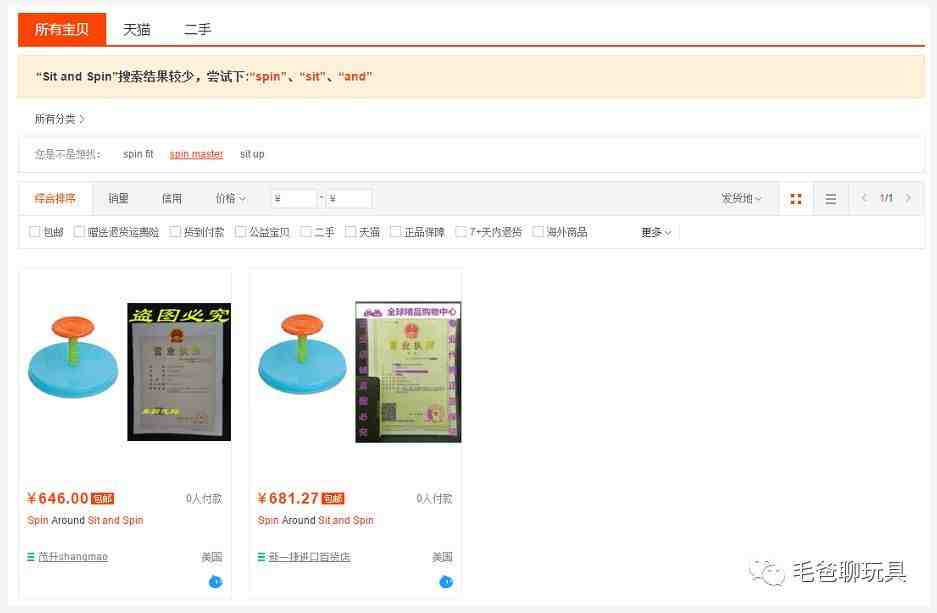
Task: Focus the maximum price field
Action: [x=350, y=198]
